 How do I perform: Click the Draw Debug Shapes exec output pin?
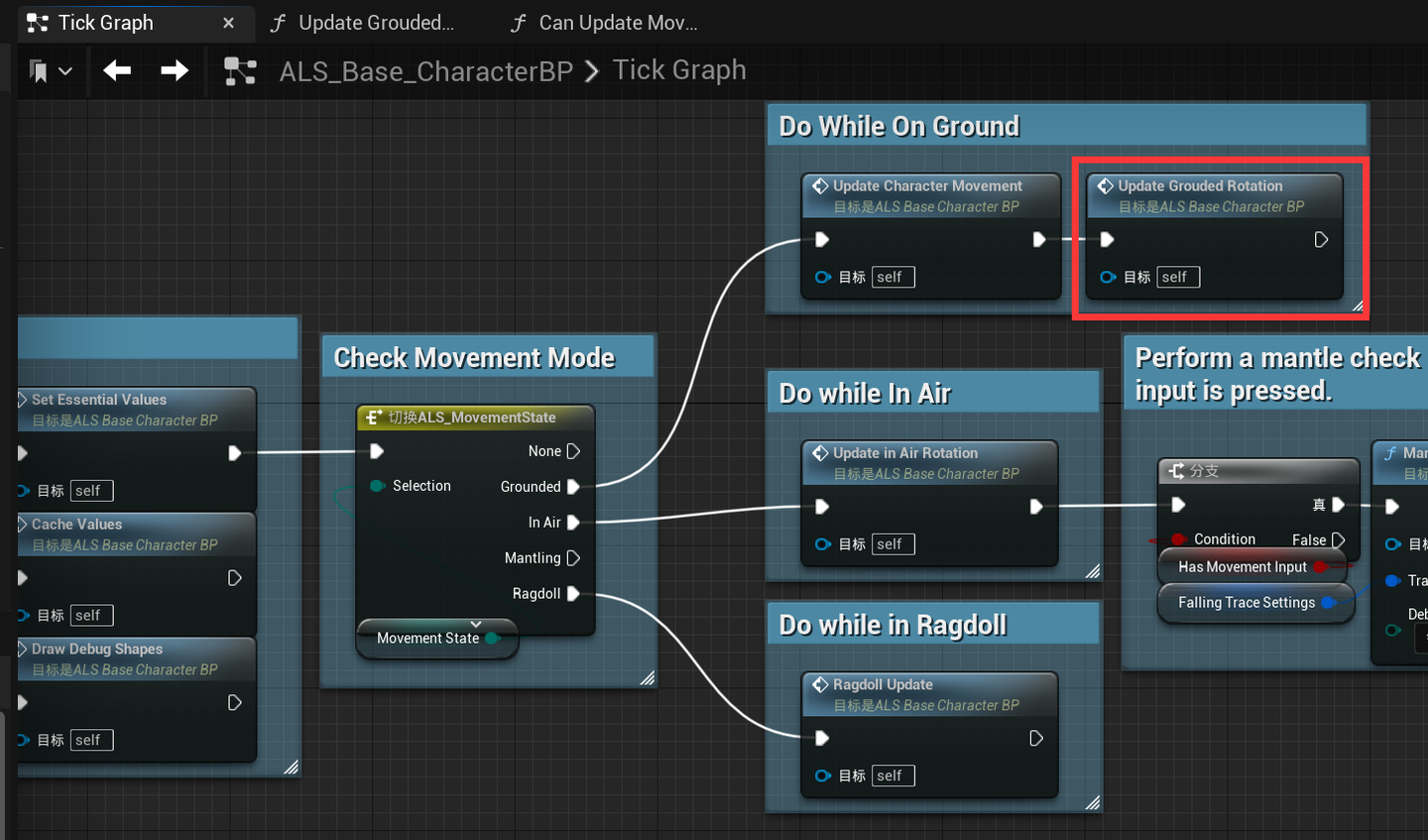tap(234, 703)
